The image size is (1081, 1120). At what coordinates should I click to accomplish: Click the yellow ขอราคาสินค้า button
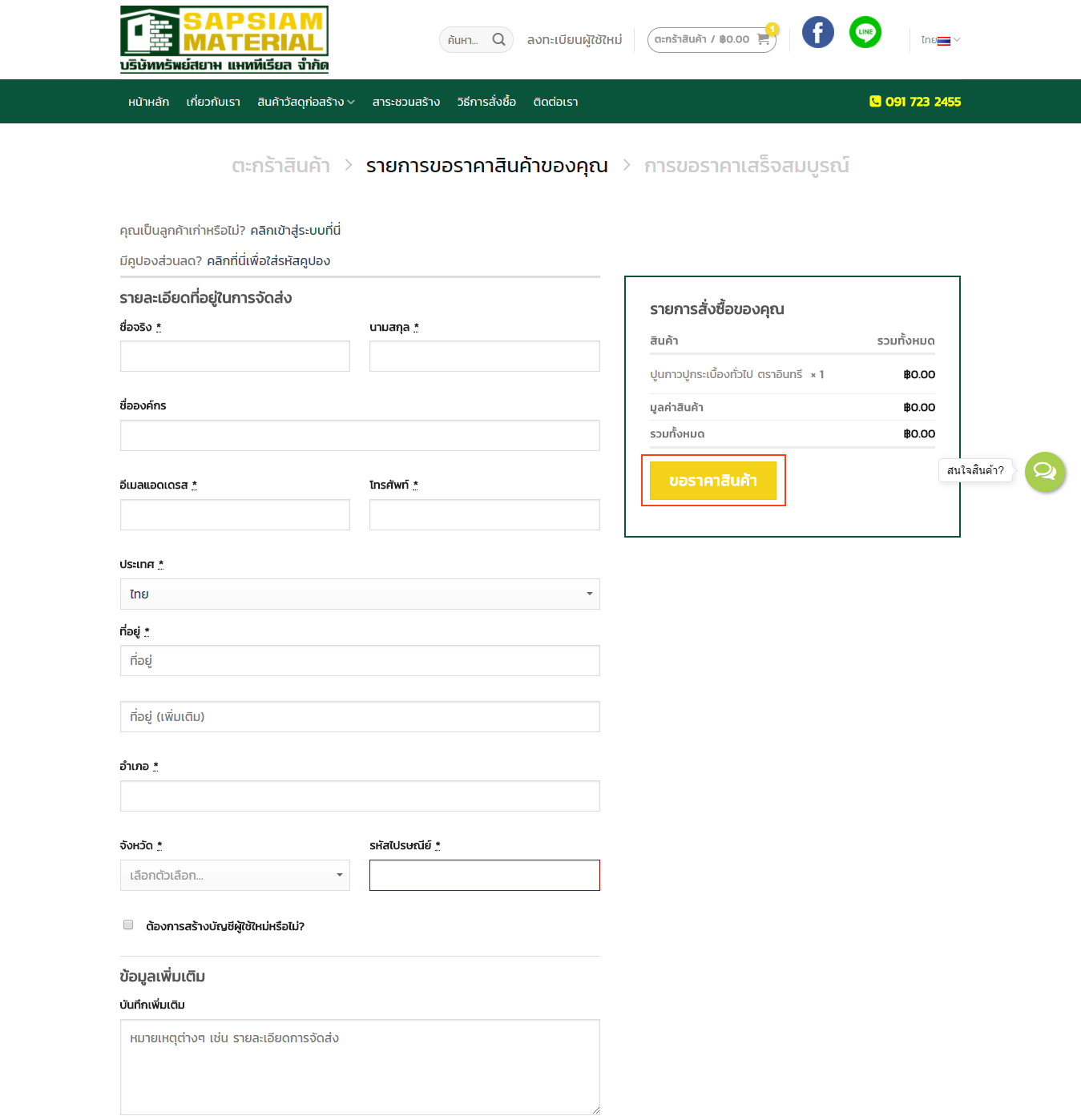click(712, 481)
